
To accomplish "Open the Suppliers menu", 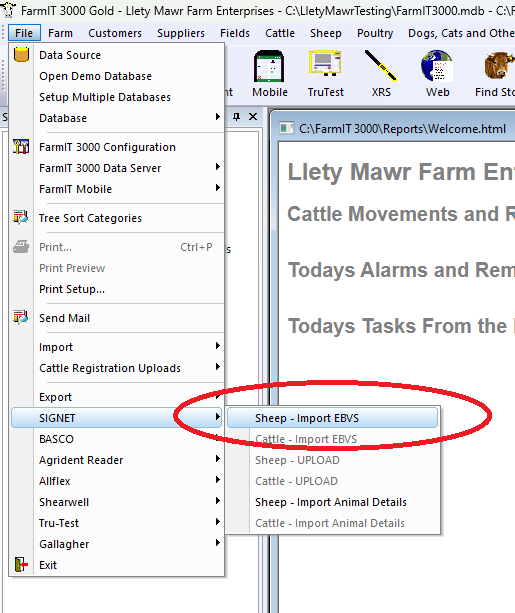I will [181, 33].
